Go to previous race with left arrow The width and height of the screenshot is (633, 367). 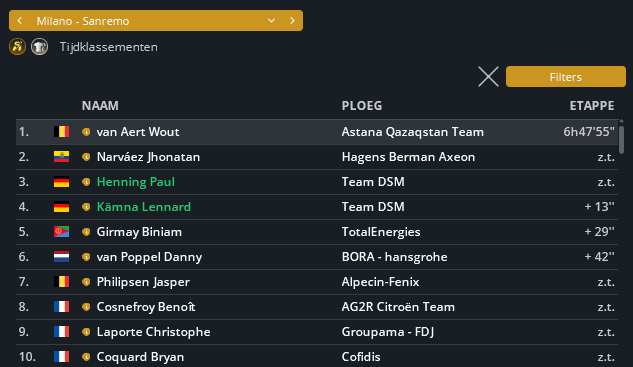pos(20,21)
